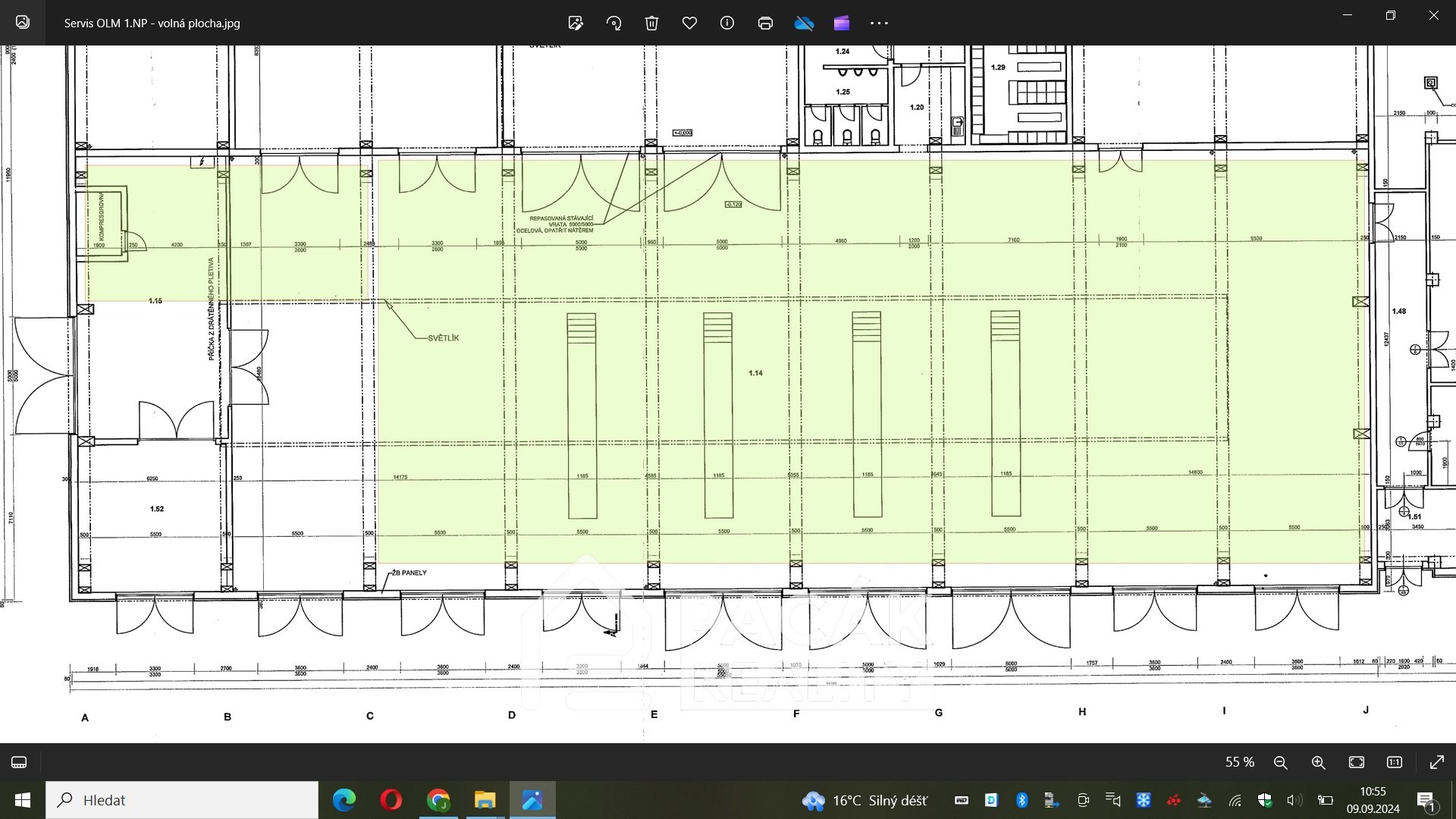The height and width of the screenshot is (819, 1456).
Task: Launch Microsoft Edge from the taskbar
Action: pos(344,800)
